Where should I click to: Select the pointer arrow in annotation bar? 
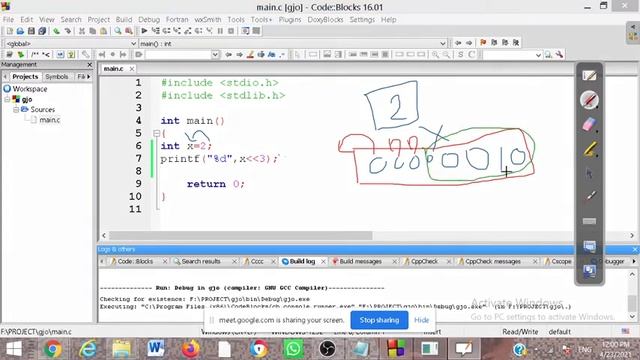589,173
